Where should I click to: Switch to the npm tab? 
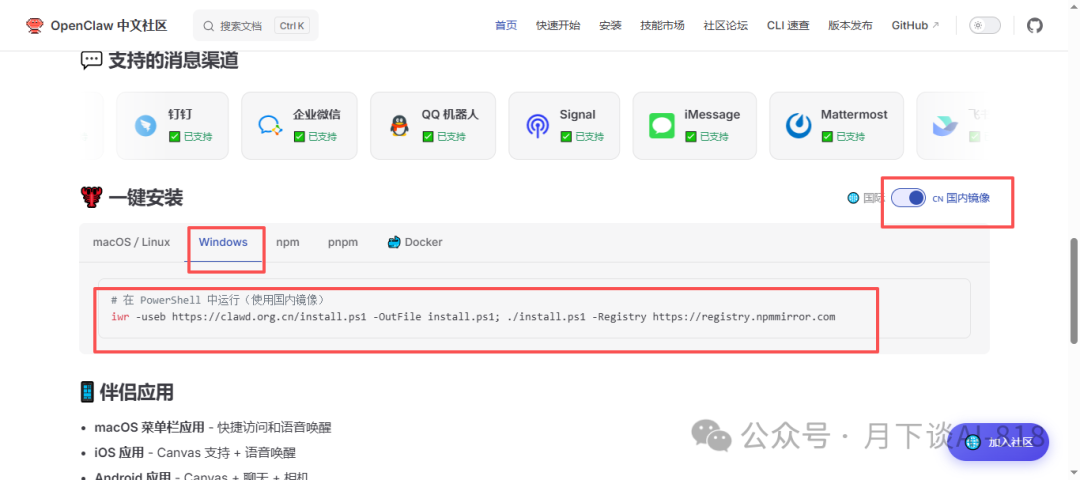point(288,242)
